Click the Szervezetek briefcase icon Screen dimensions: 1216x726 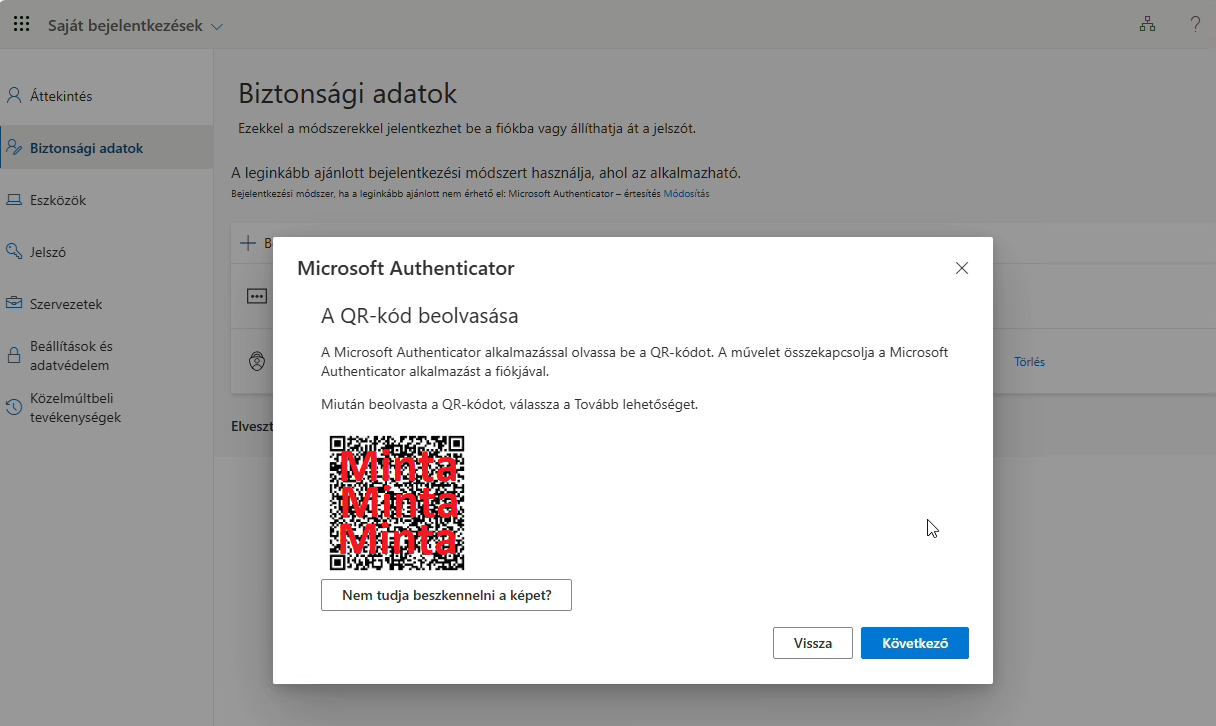point(14,304)
